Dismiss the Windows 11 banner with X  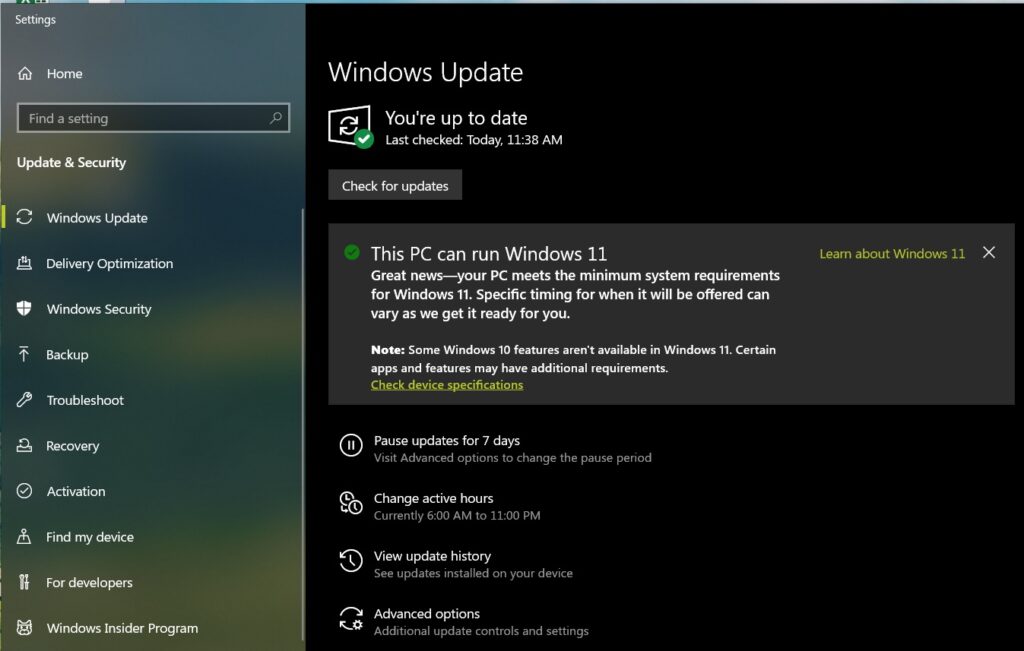point(989,252)
